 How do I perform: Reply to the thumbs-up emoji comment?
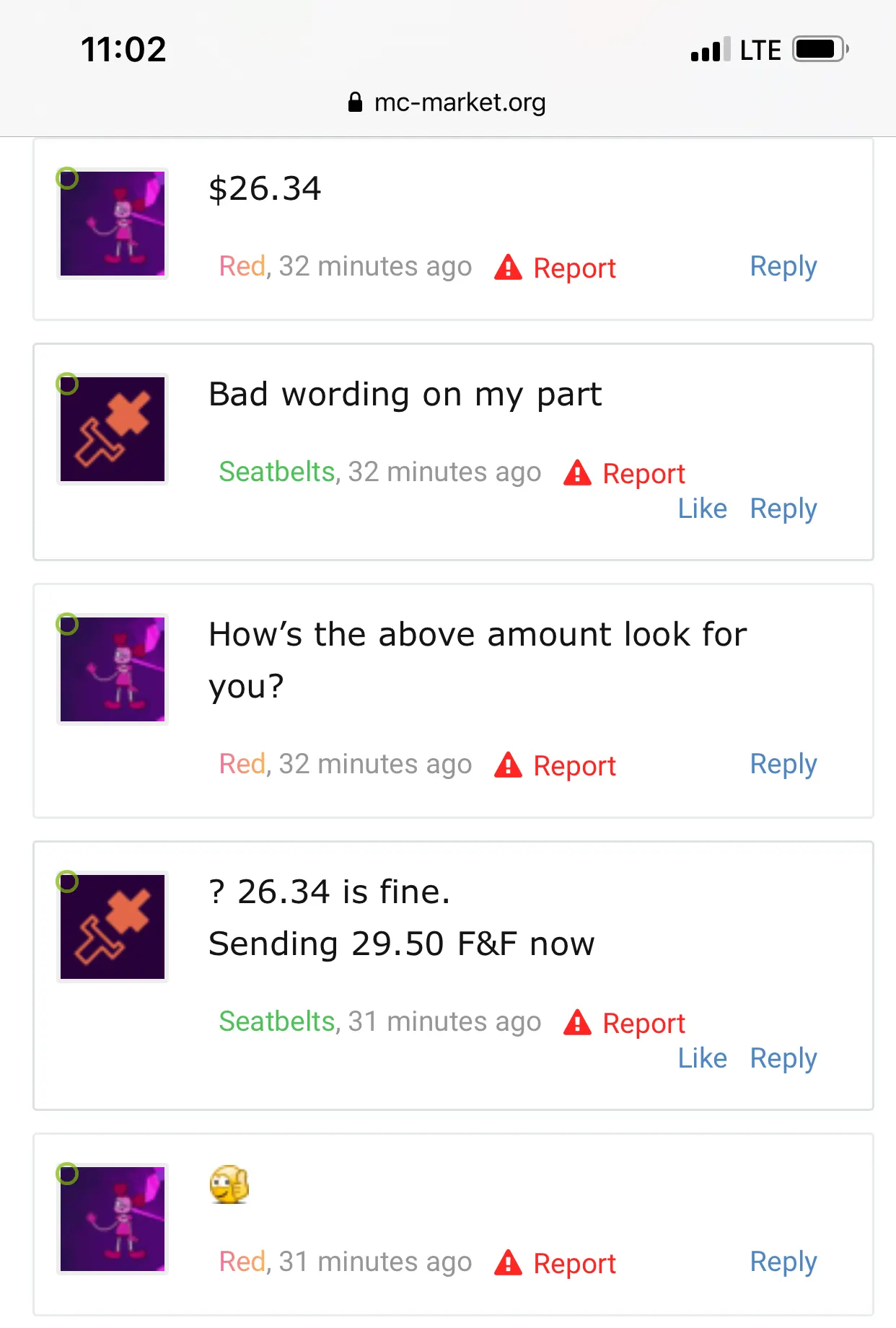tap(783, 1262)
